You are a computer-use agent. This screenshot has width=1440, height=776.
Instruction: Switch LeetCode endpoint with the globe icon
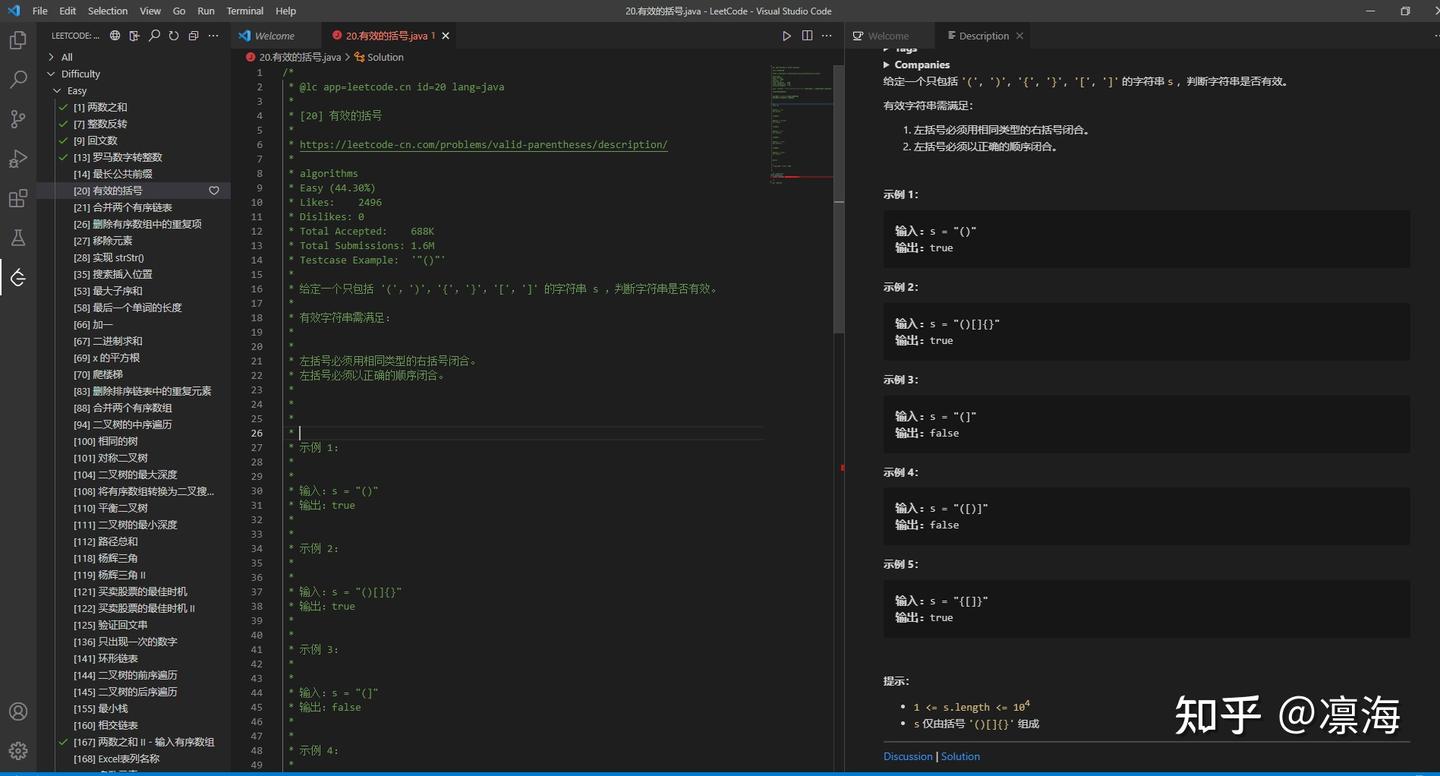114,35
